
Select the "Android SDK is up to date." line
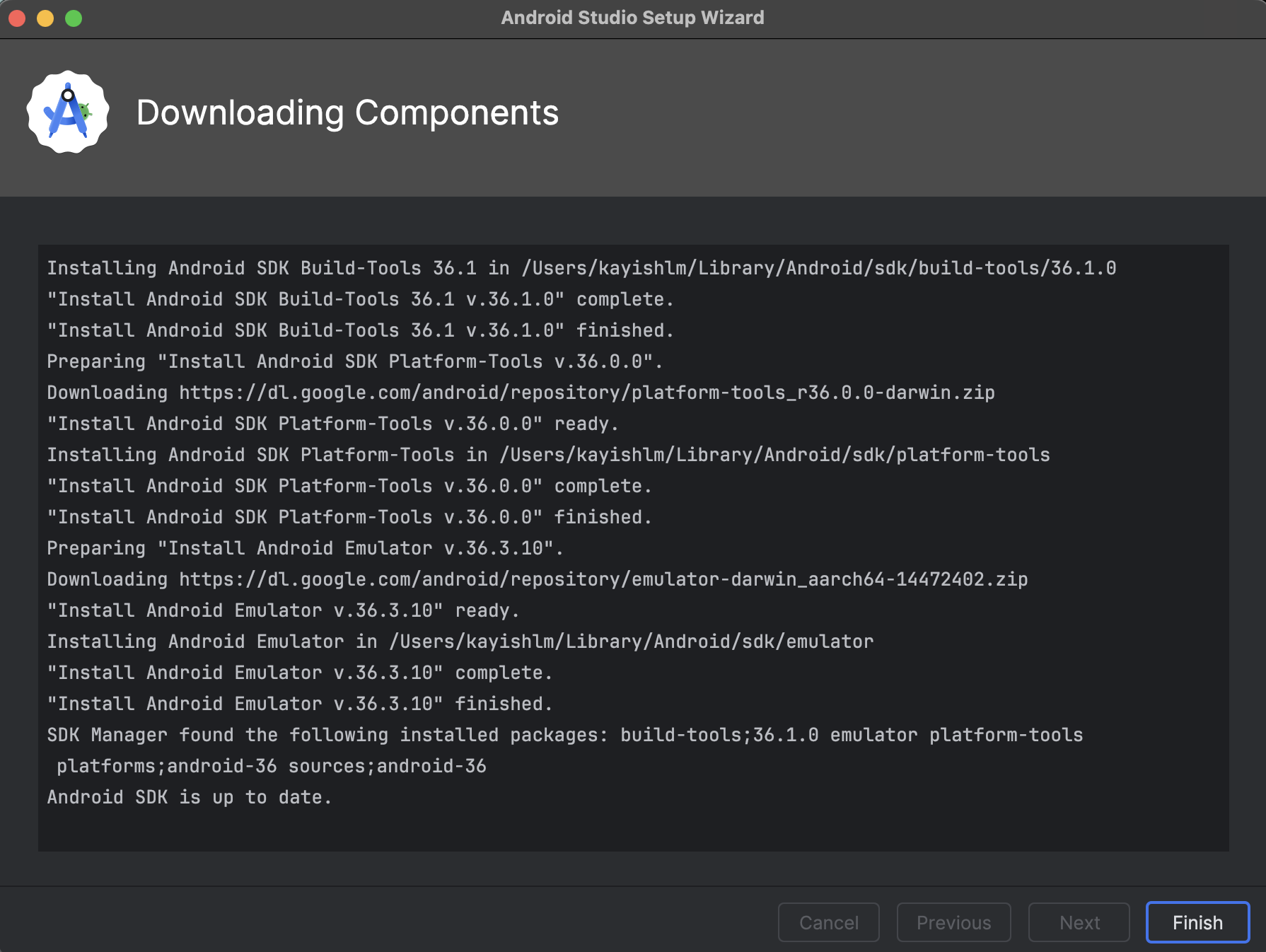[x=190, y=797]
